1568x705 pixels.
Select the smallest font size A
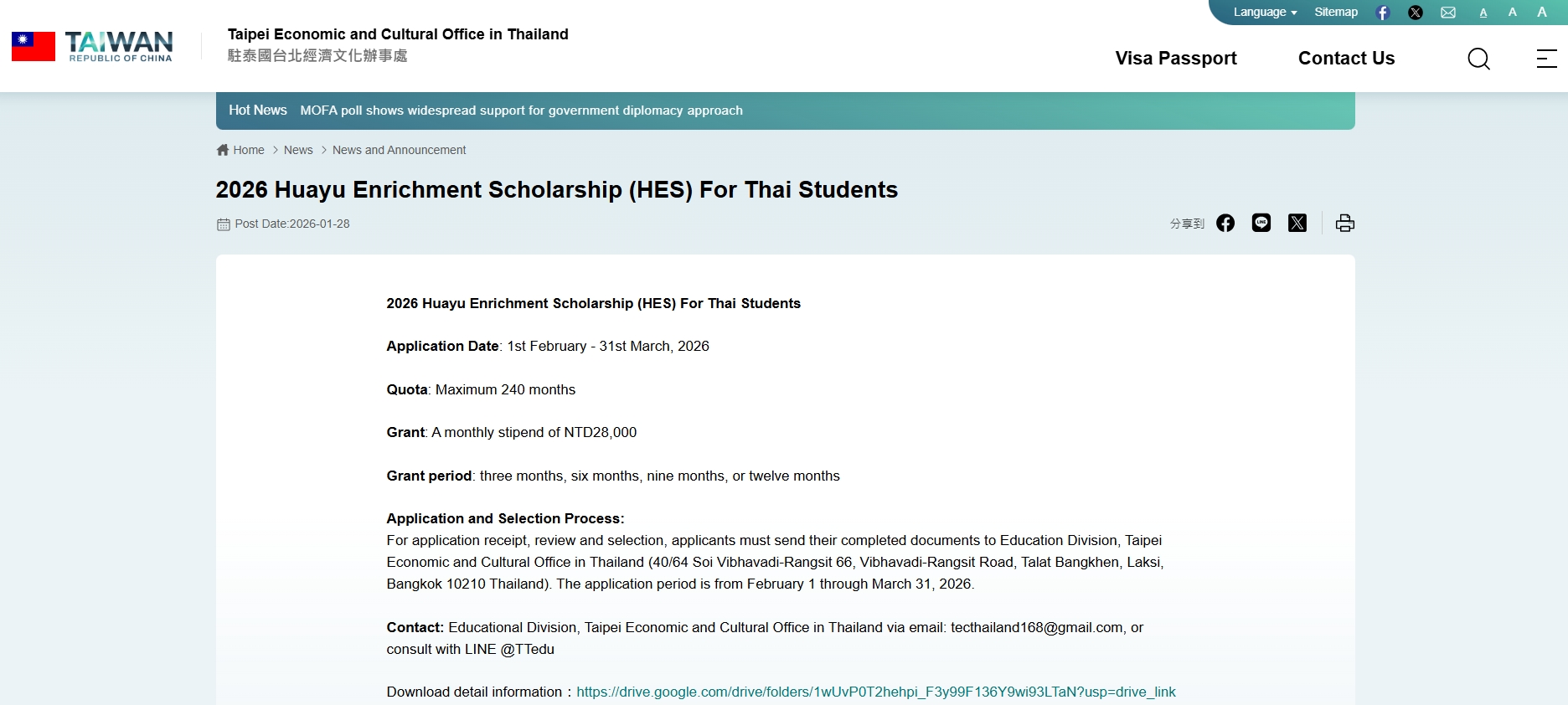[1483, 12]
